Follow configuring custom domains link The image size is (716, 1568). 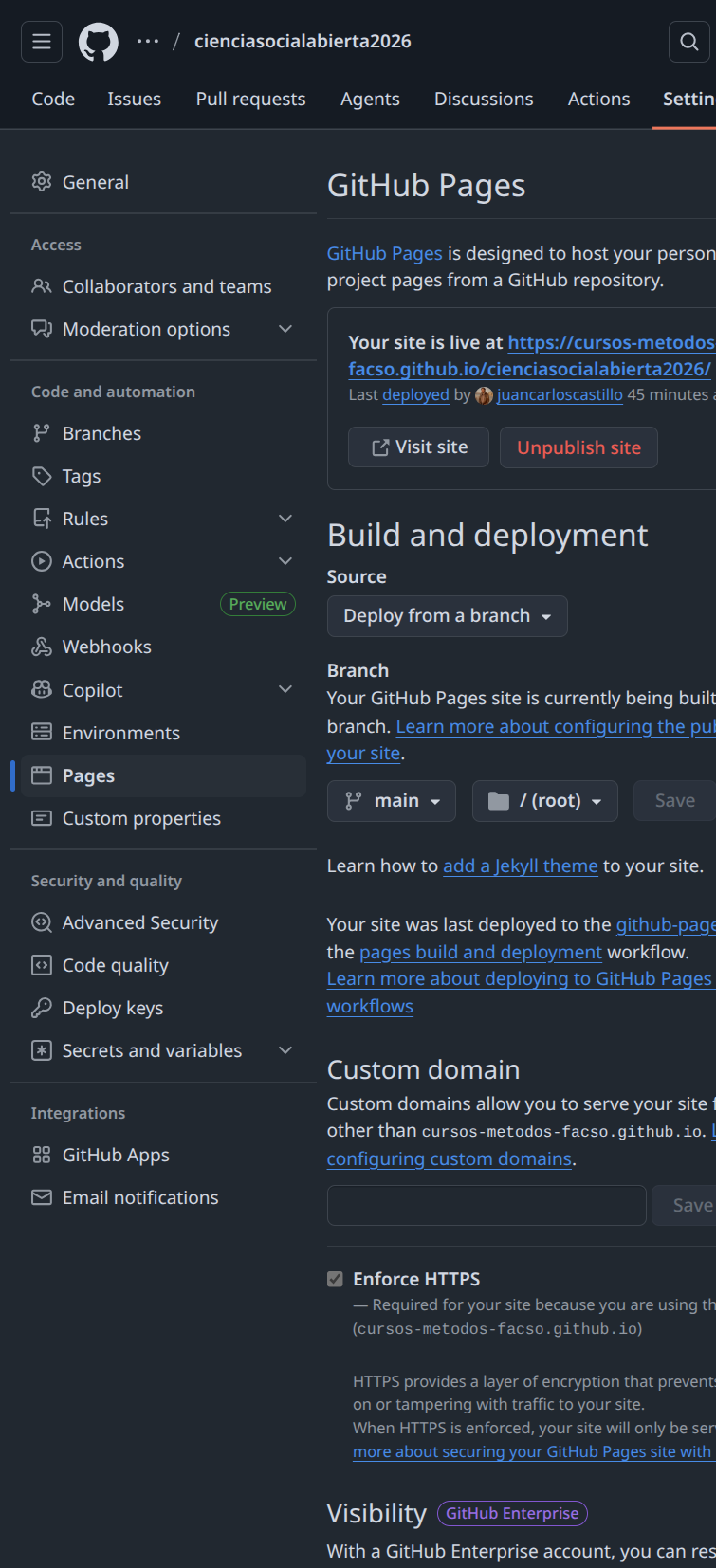(x=450, y=1158)
